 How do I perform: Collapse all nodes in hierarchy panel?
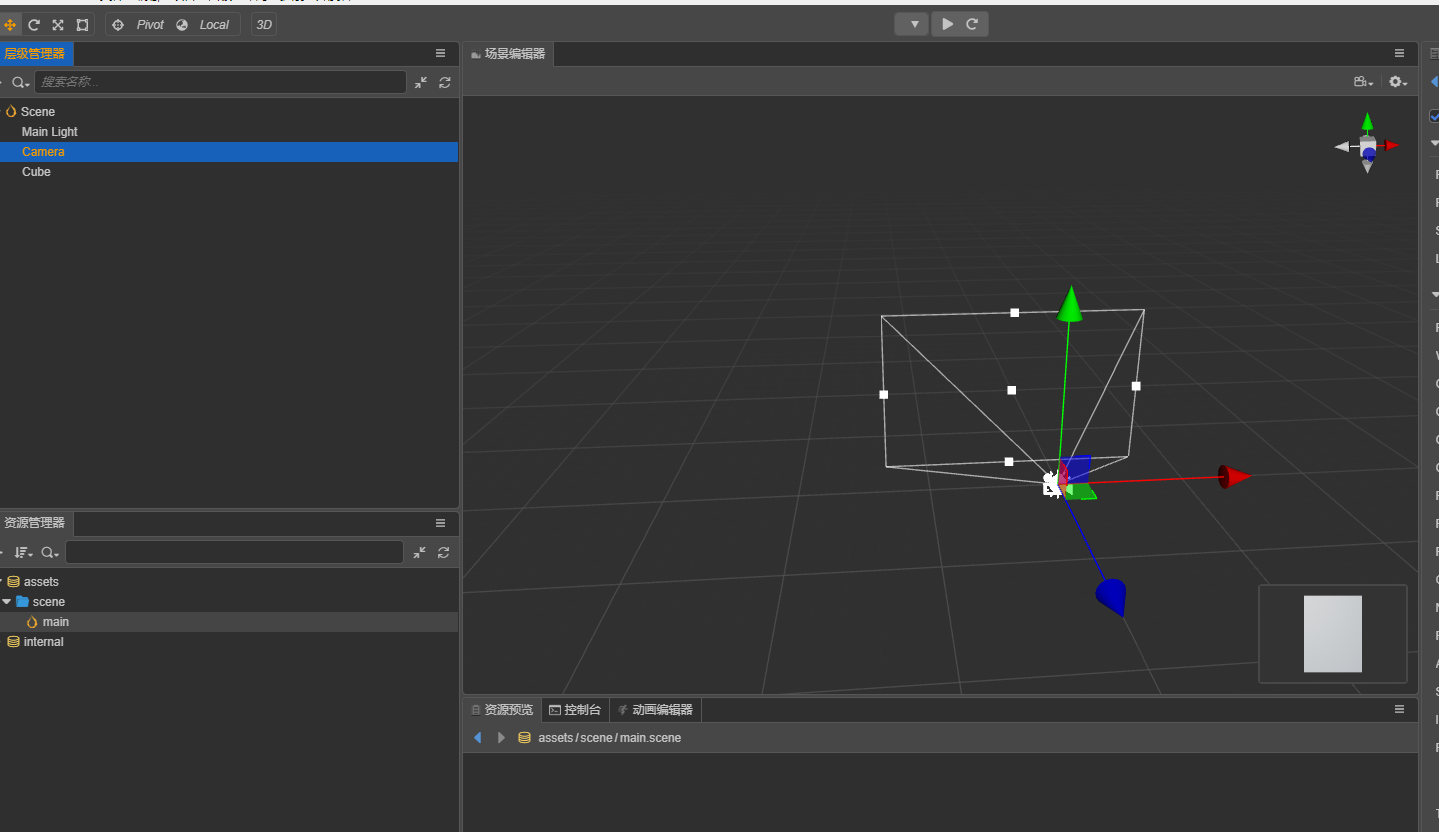coord(421,83)
